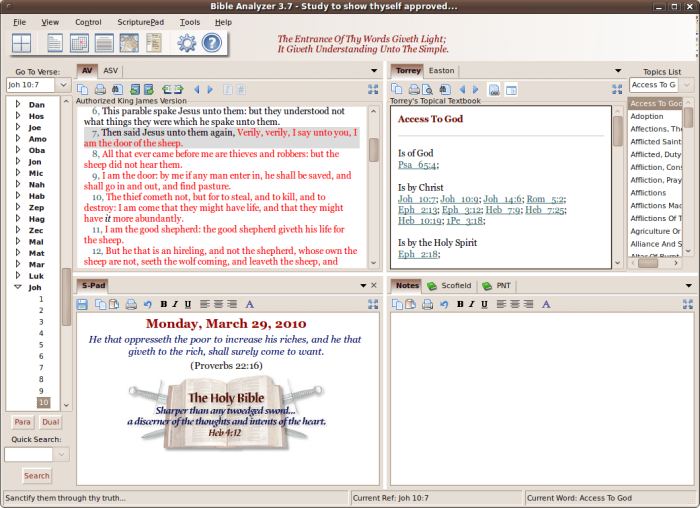Toggle bold in S-Pad toolbar
Screen dimensions: 700x508
pyautogui.click(x=164, y=304)
